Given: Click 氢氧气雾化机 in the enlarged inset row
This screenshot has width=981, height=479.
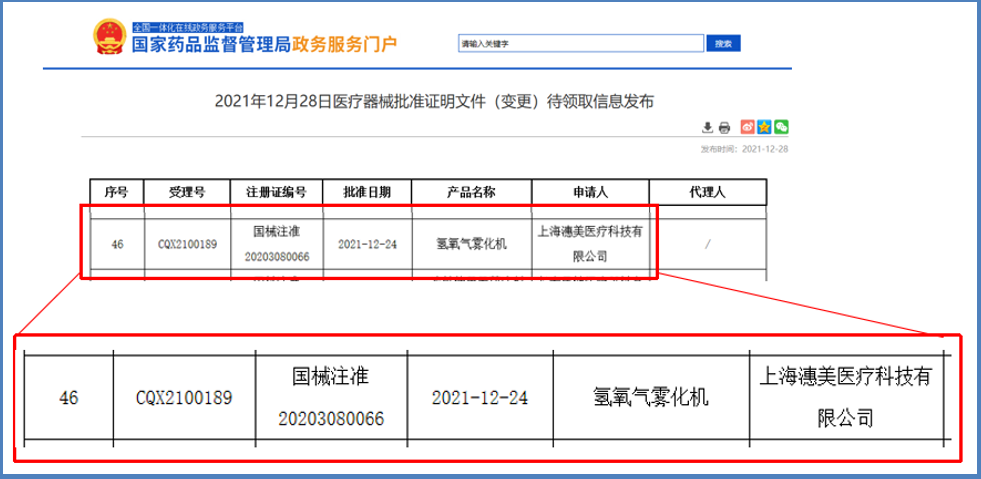Looking at the screenshot, I should tap(651, 398).
